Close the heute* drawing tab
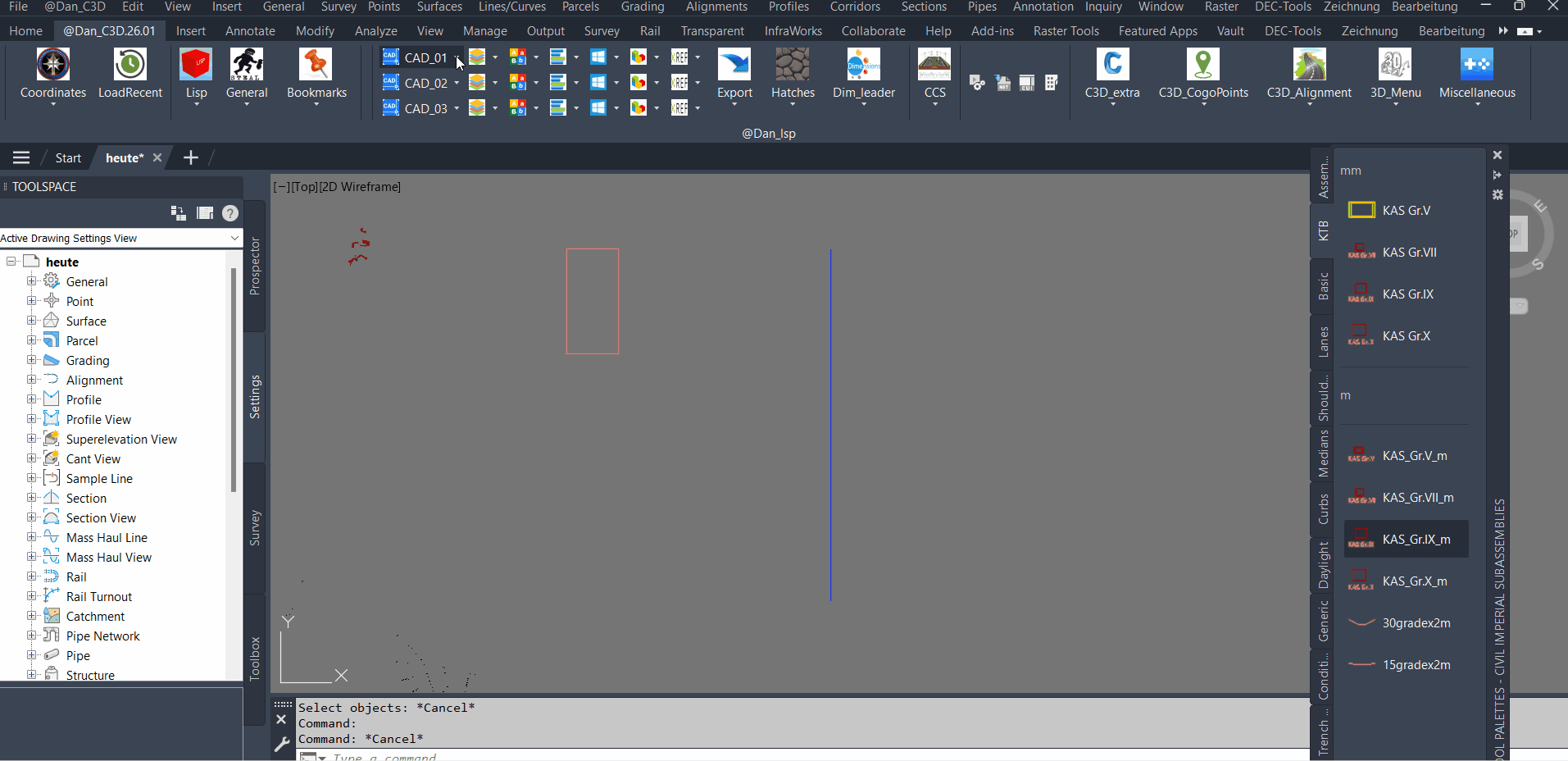1568x761 pixels. coord(157,157)
